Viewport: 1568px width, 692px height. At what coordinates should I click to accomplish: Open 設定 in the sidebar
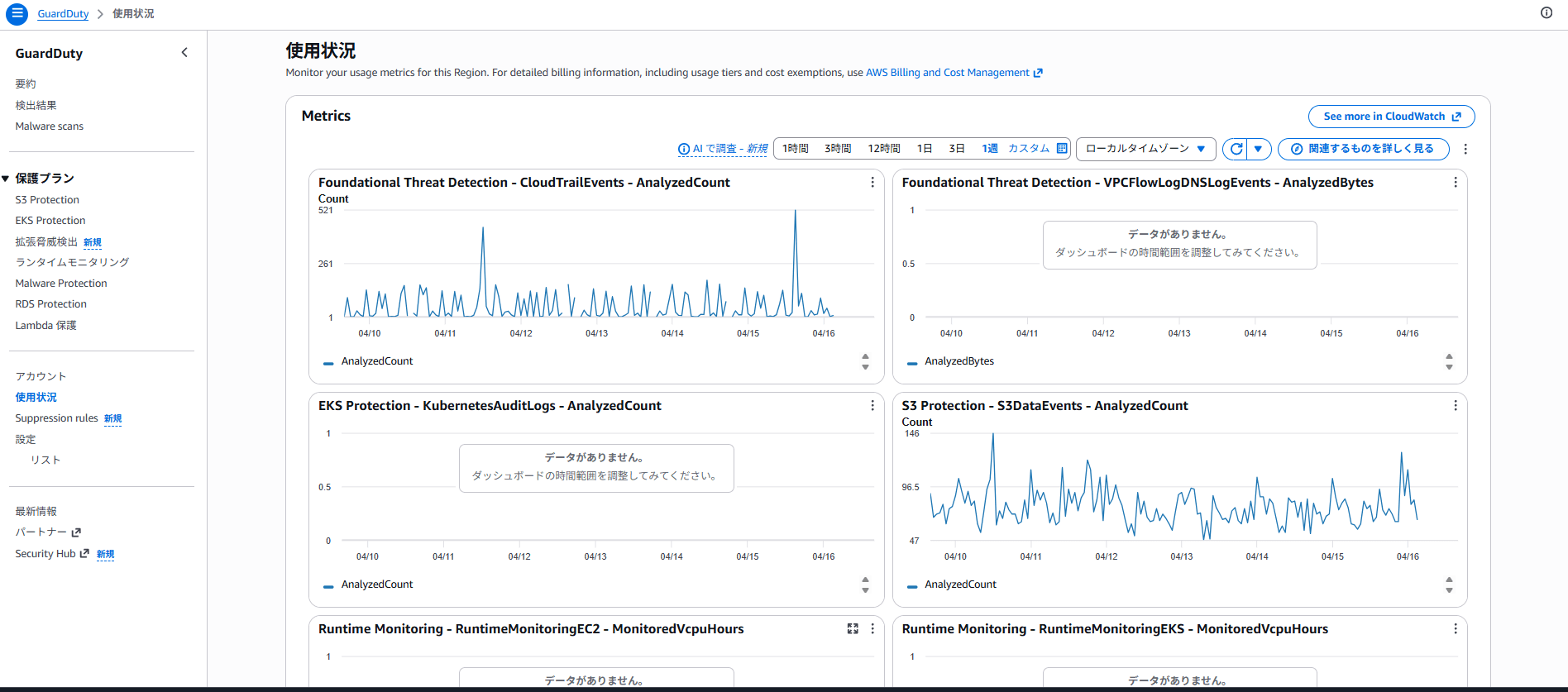point(26,440)
